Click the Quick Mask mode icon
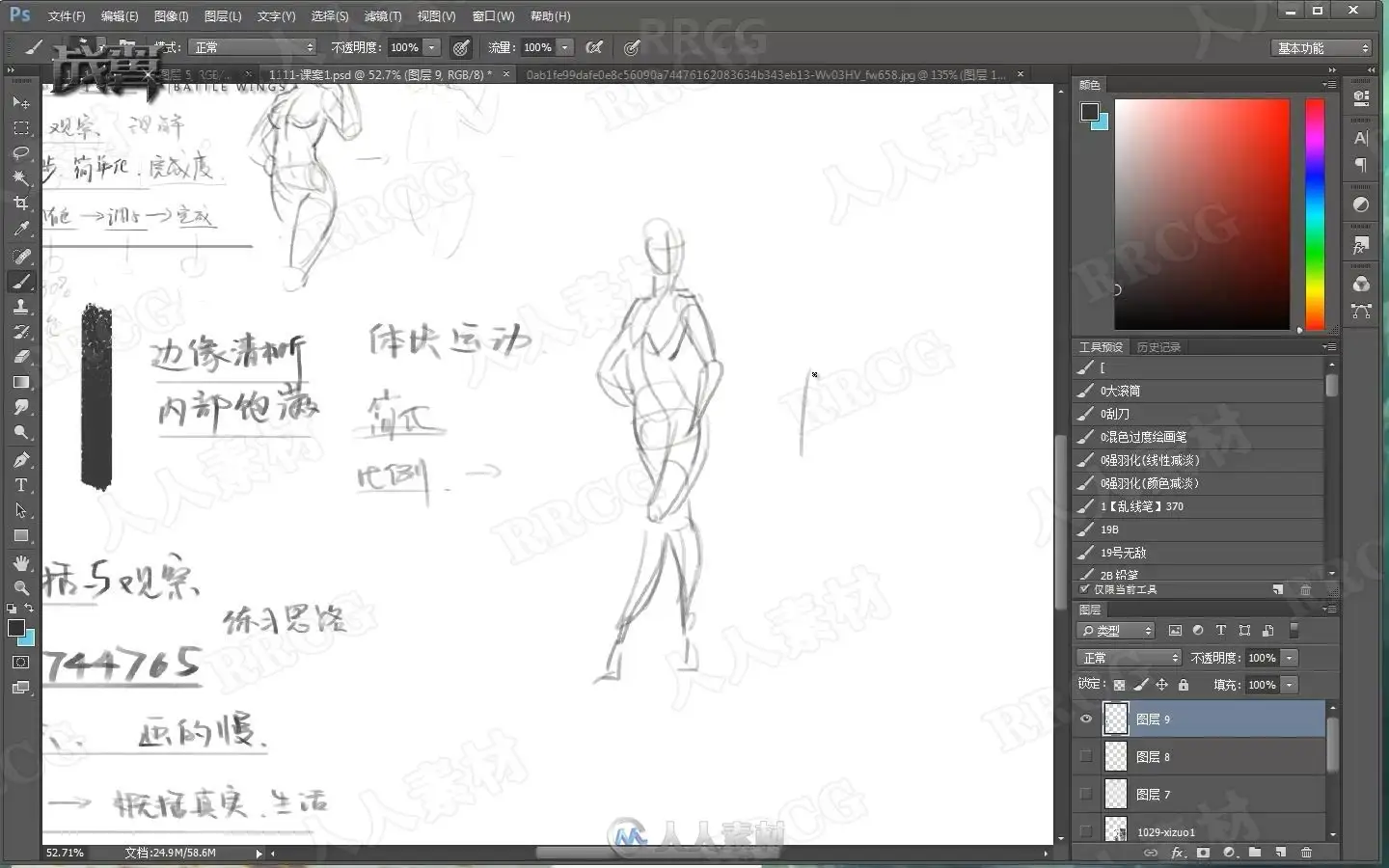 coord(21,663)
